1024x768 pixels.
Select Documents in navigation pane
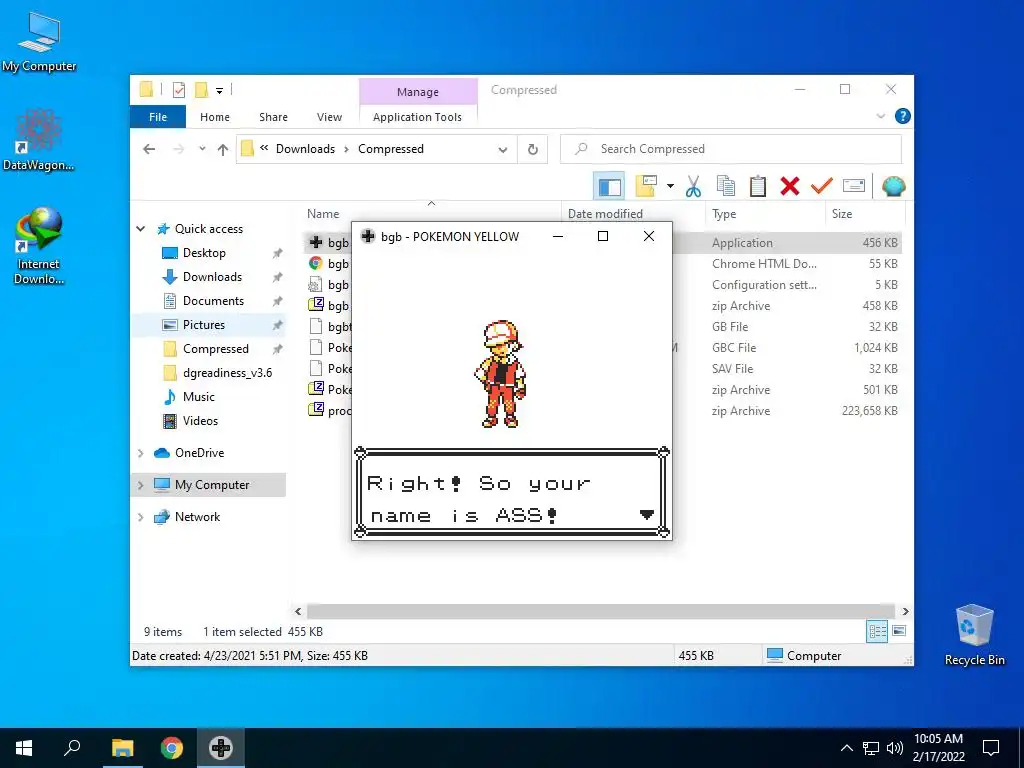(213, 301)
